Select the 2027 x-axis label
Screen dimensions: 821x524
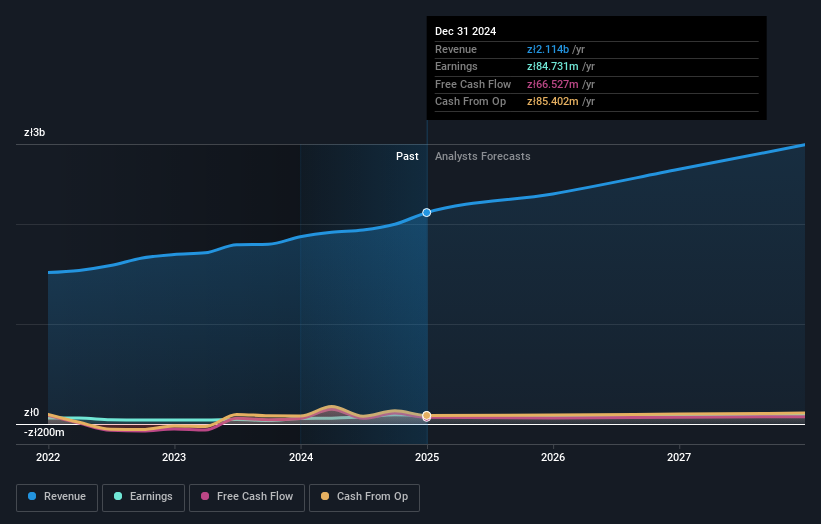pyautogui.click(x=679, y=457)
